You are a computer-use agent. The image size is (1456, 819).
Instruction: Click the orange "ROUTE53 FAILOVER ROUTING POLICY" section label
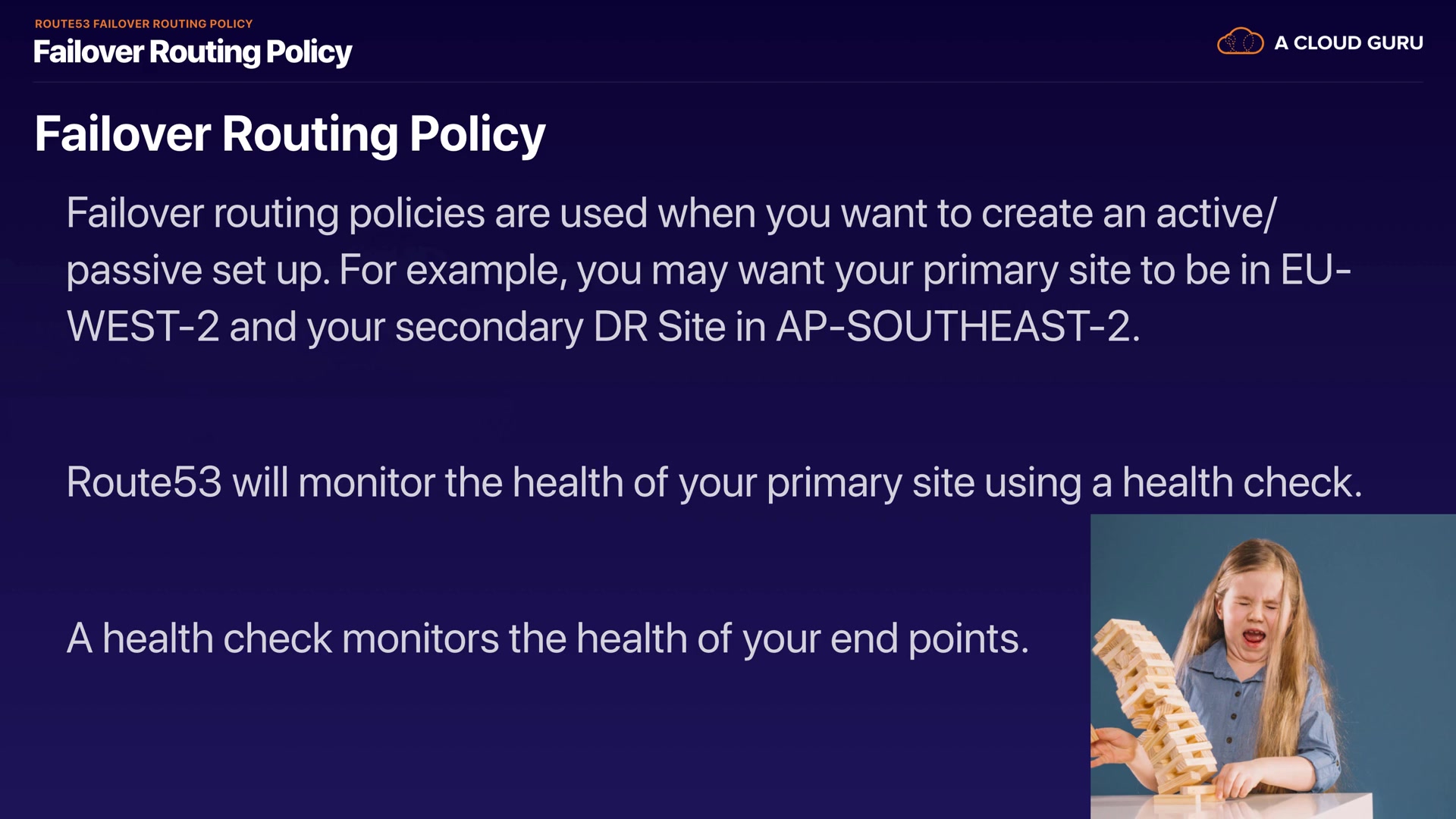tap(143, 24)
